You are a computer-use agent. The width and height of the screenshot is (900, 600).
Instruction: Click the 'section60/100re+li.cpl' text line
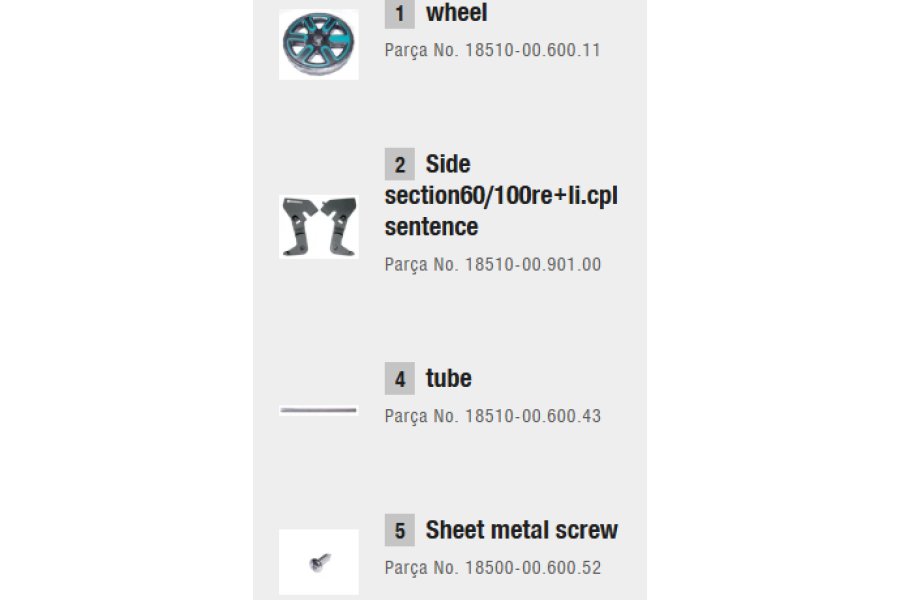point(501,196)
